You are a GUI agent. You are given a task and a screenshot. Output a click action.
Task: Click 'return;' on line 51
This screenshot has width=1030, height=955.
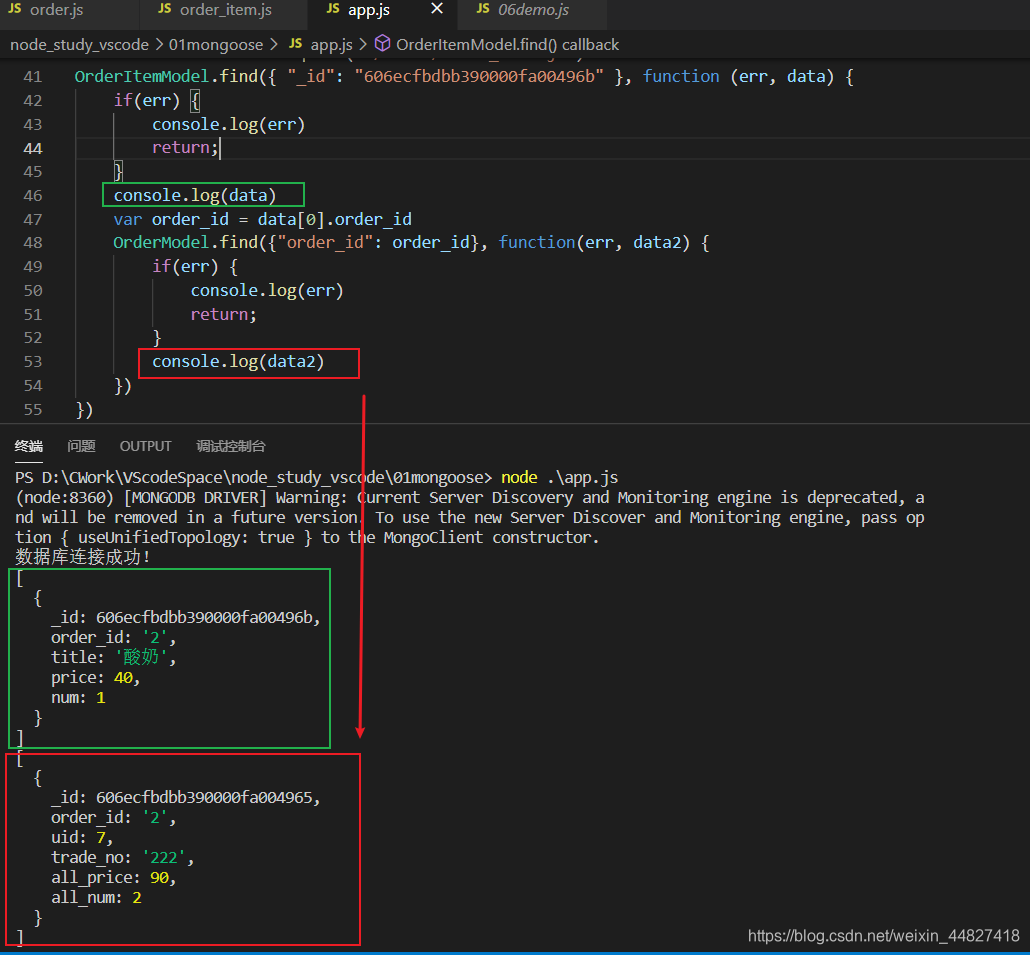tap(224, 315)
